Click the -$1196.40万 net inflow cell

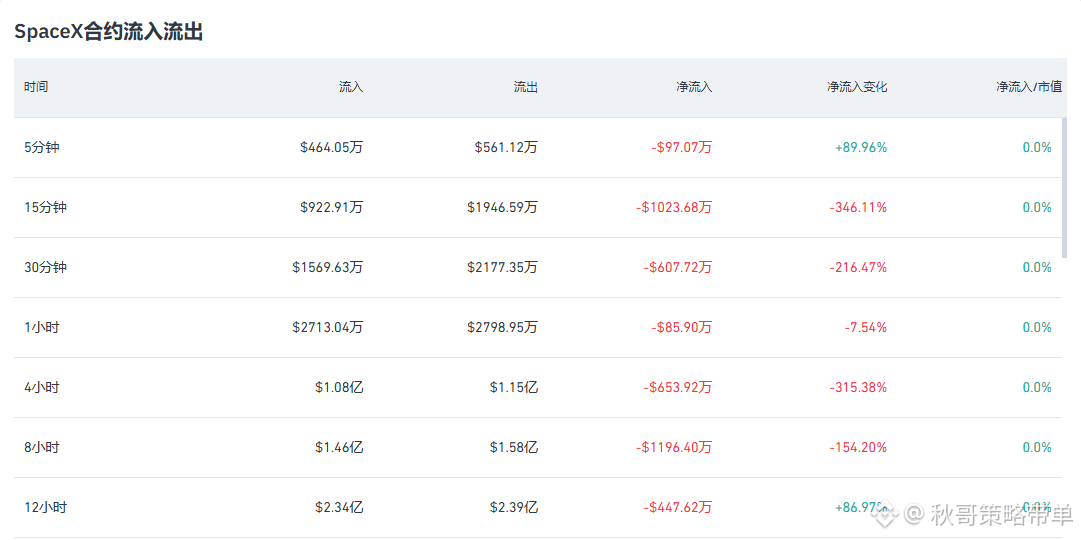674,447
